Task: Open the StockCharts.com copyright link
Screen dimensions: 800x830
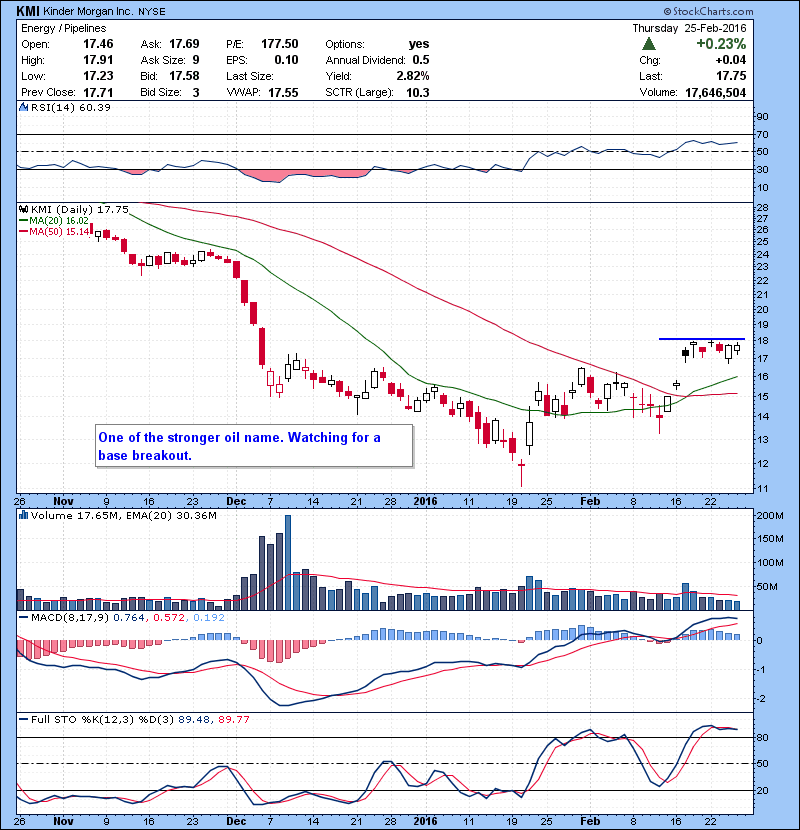Action: point(708,11)
